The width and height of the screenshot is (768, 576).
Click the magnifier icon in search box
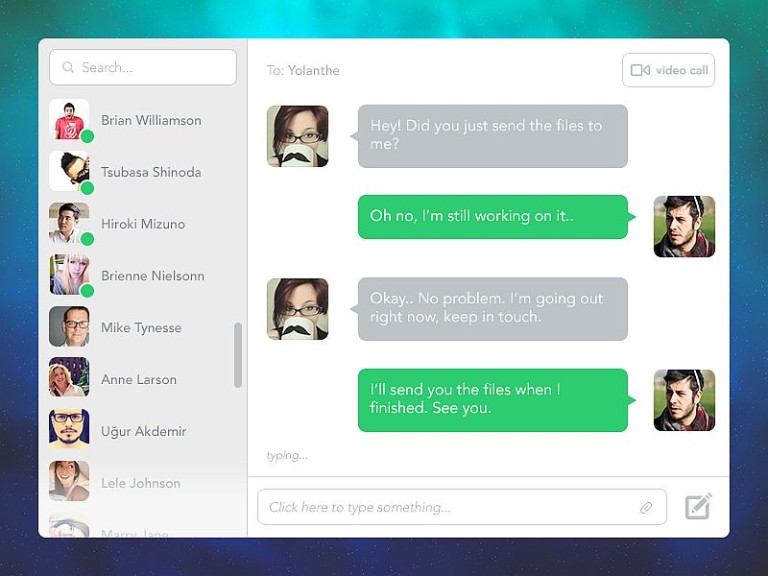pos(68,67)
